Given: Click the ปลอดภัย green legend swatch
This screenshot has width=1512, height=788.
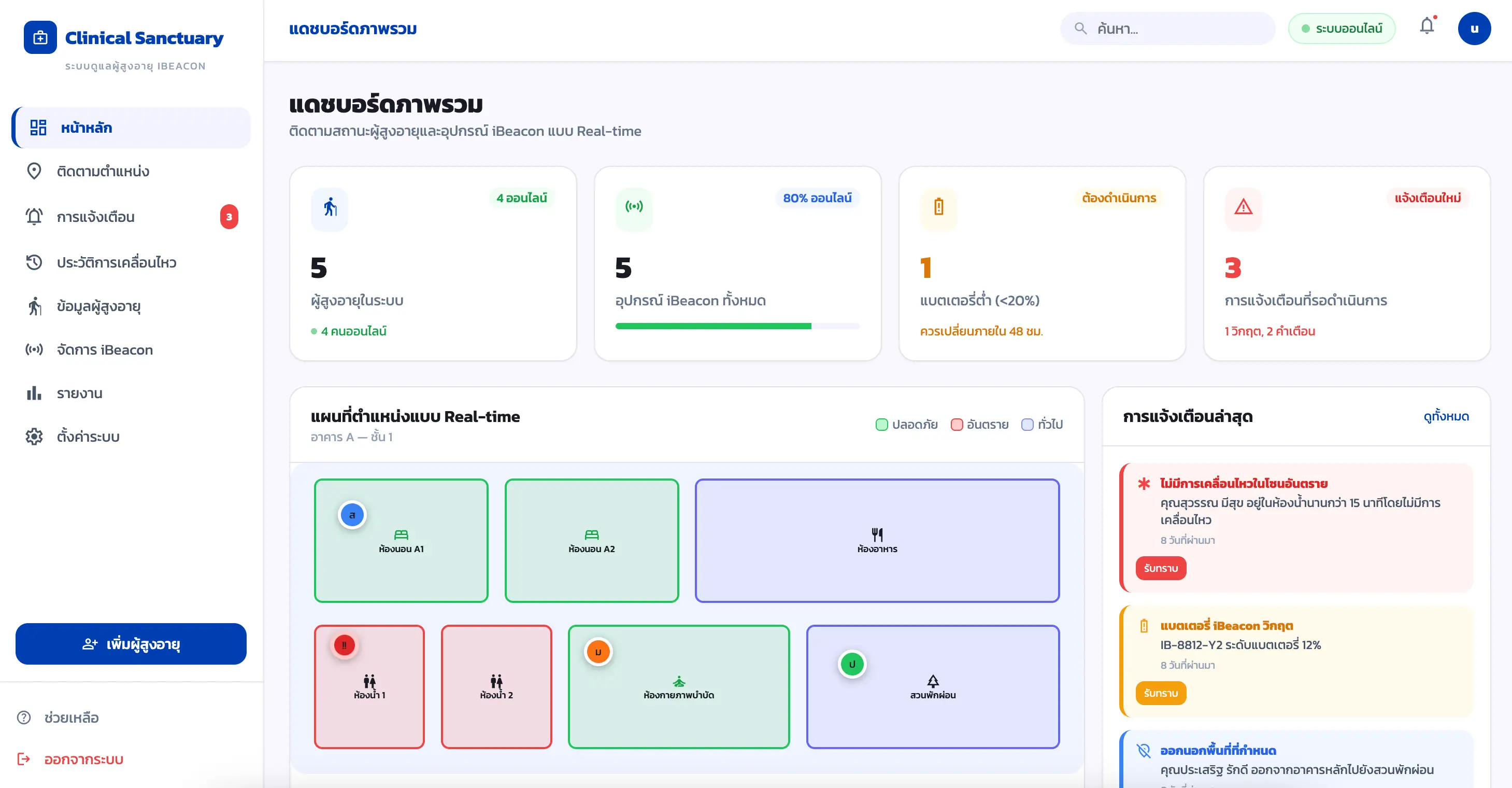Looking at the screenshot, I should point(881,424).
